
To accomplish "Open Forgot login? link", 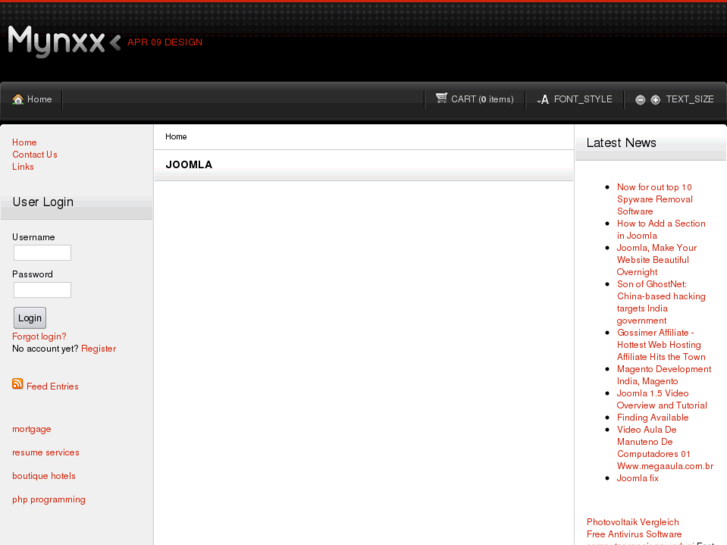I will (x=39, y=336).
